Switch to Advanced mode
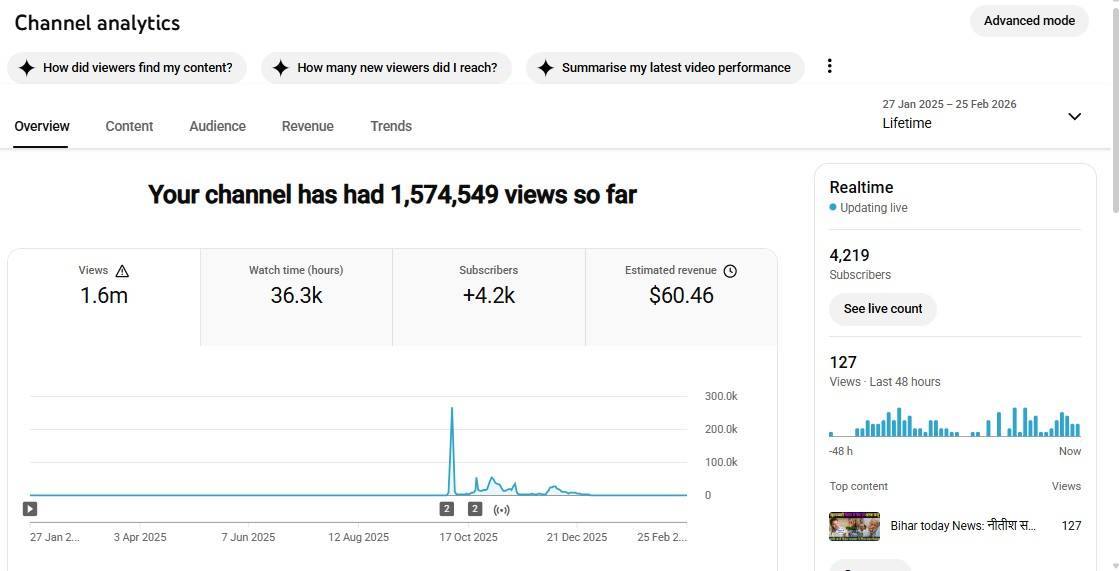Viewport: 1120px width, 571px height. click(1029, 21)
